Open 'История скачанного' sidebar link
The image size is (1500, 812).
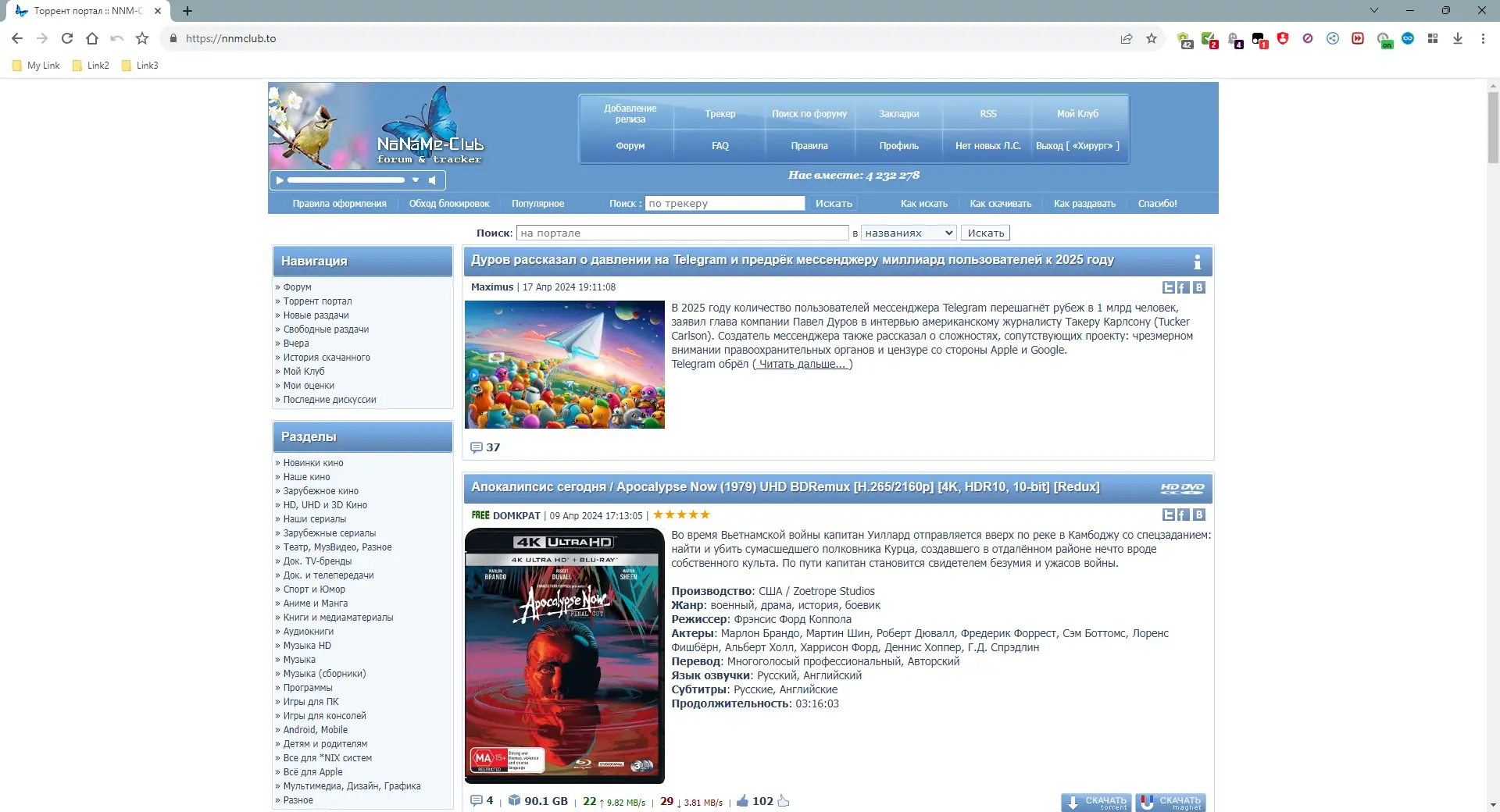pyautogui.click(x=327, y=358)
